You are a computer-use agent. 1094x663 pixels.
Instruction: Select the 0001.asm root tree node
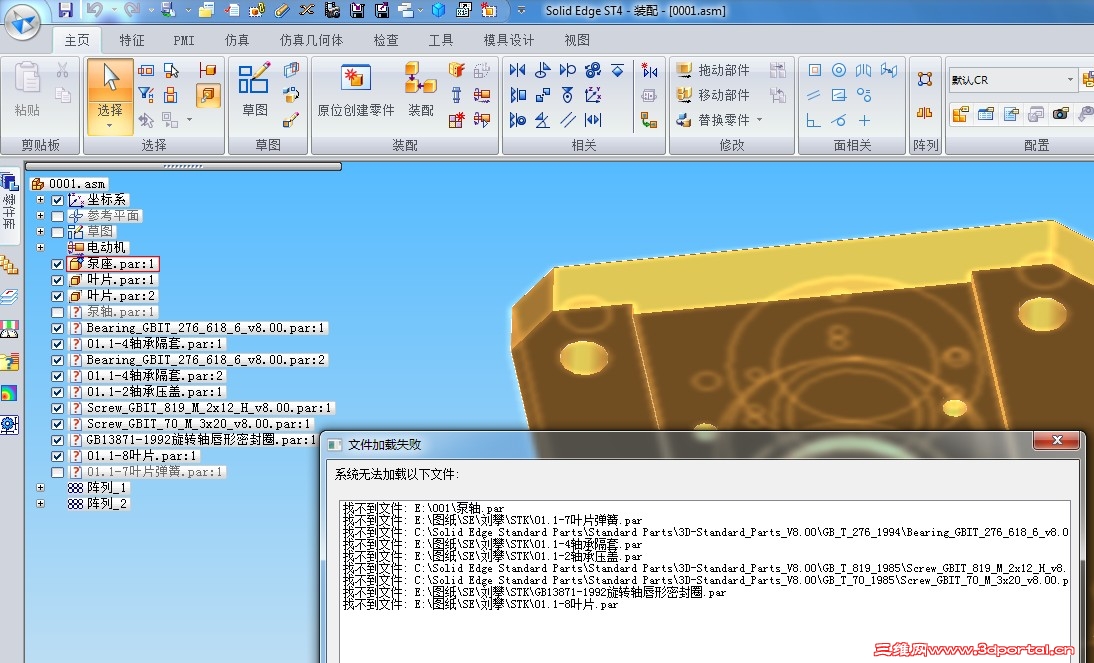[68, 184]
